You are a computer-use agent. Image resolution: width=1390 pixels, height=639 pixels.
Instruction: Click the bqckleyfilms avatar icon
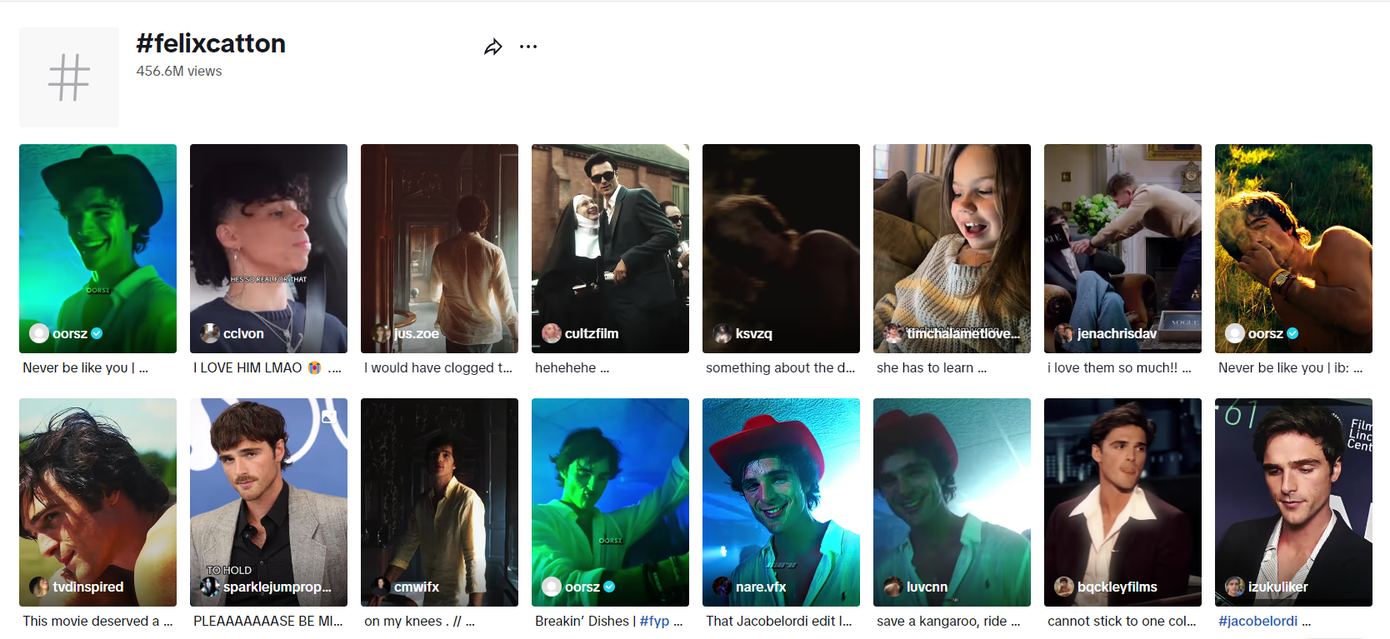point(1064,587)
